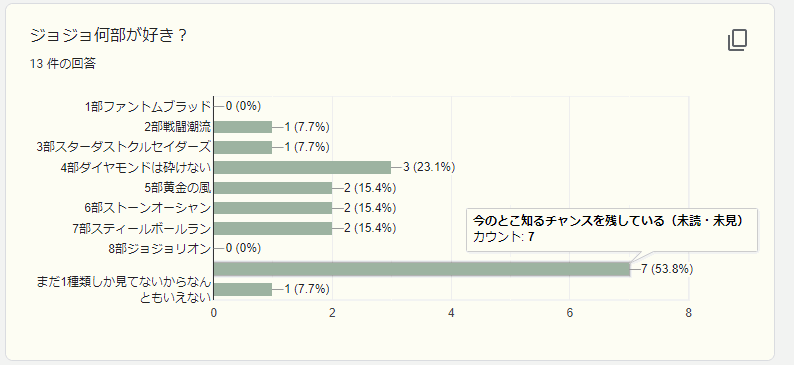Screen dimensions: 794x365
Task: Click the 1部ファントムブラッド label
Action: [147, 106]
